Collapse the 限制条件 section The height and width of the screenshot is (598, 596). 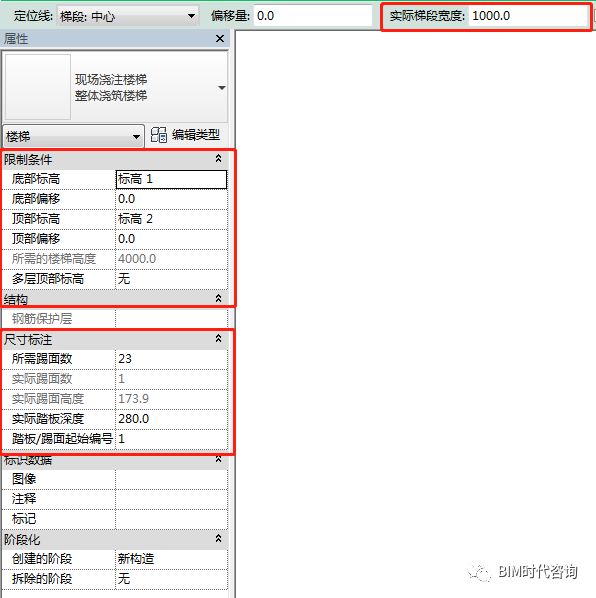pos(218,159)
